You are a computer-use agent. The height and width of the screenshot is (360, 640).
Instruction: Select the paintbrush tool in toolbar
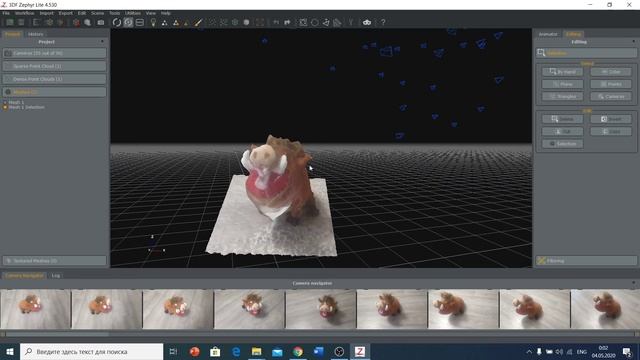[x=198, y=22]
